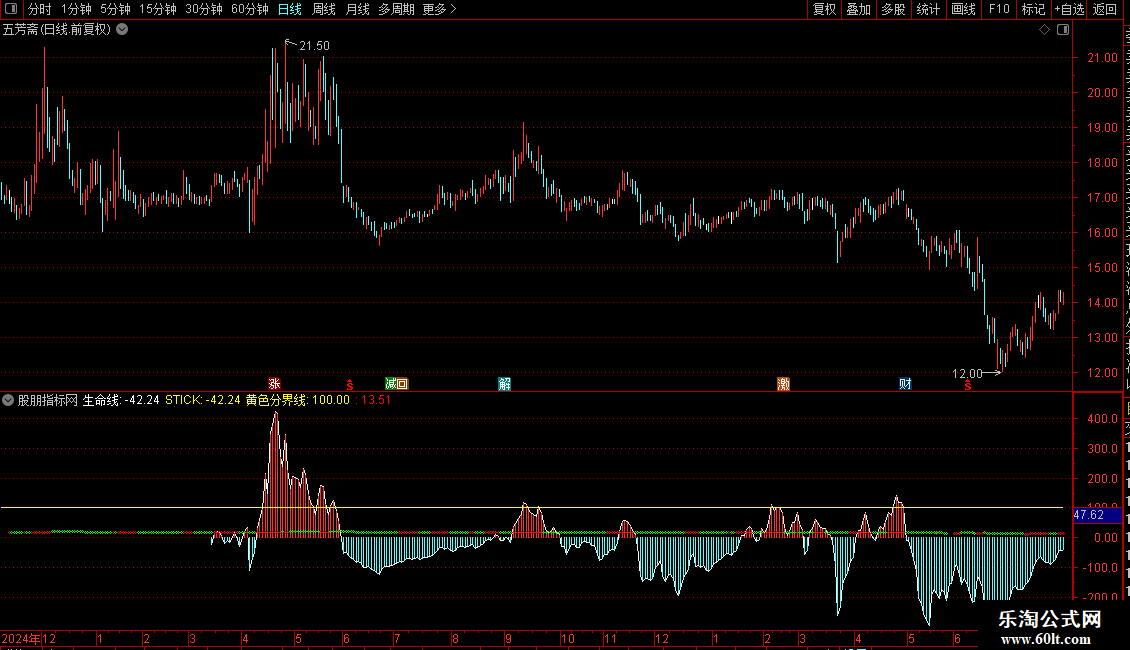Screen dimensions: 1130x650
Task: Toggle the left sidebar panel icon
Action: tap(11, 9)
